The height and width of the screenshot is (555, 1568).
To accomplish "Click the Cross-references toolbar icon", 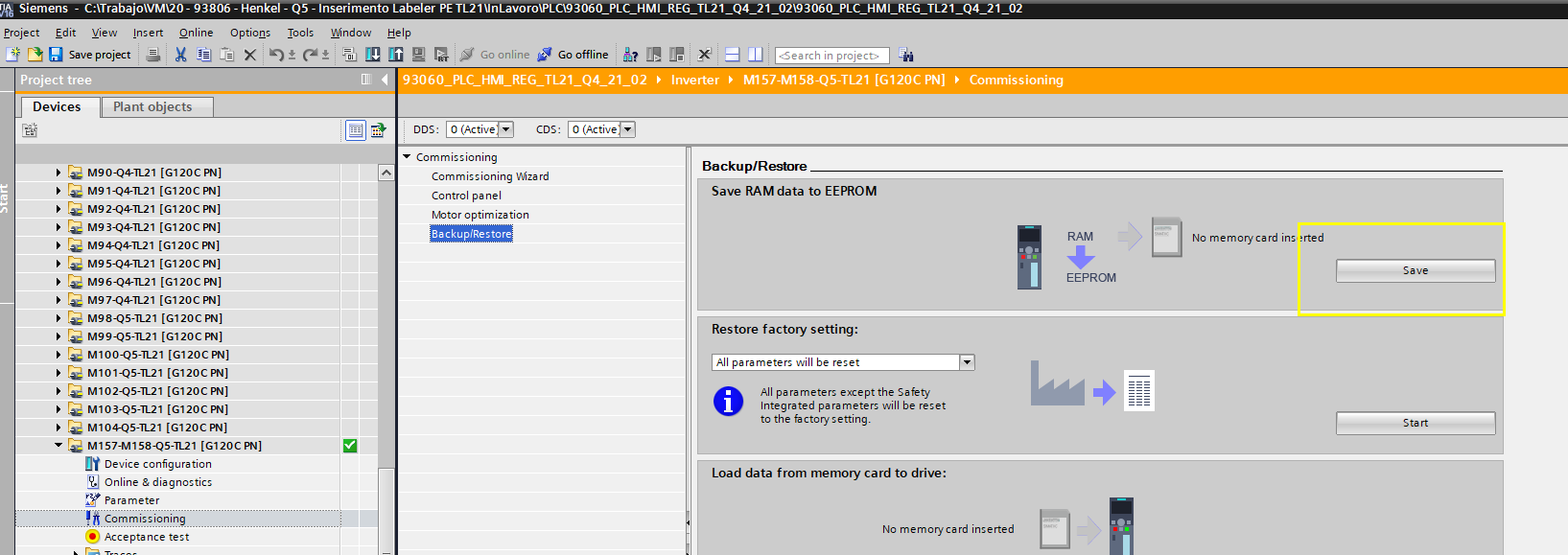I will tap(704, 55).
